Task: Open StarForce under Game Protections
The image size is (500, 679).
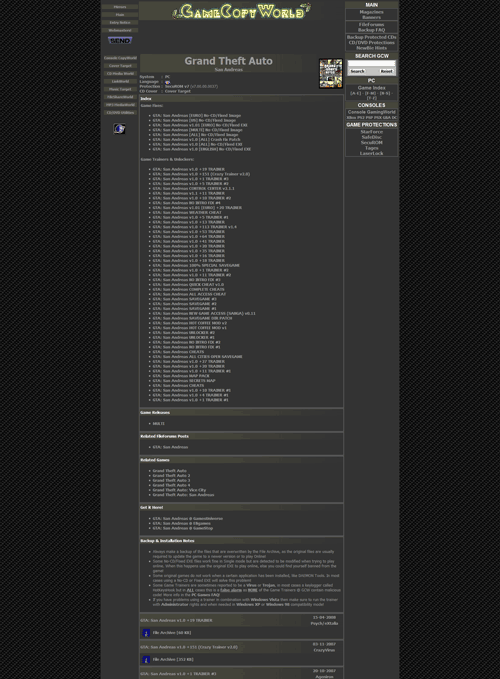Action: [371, 132]
